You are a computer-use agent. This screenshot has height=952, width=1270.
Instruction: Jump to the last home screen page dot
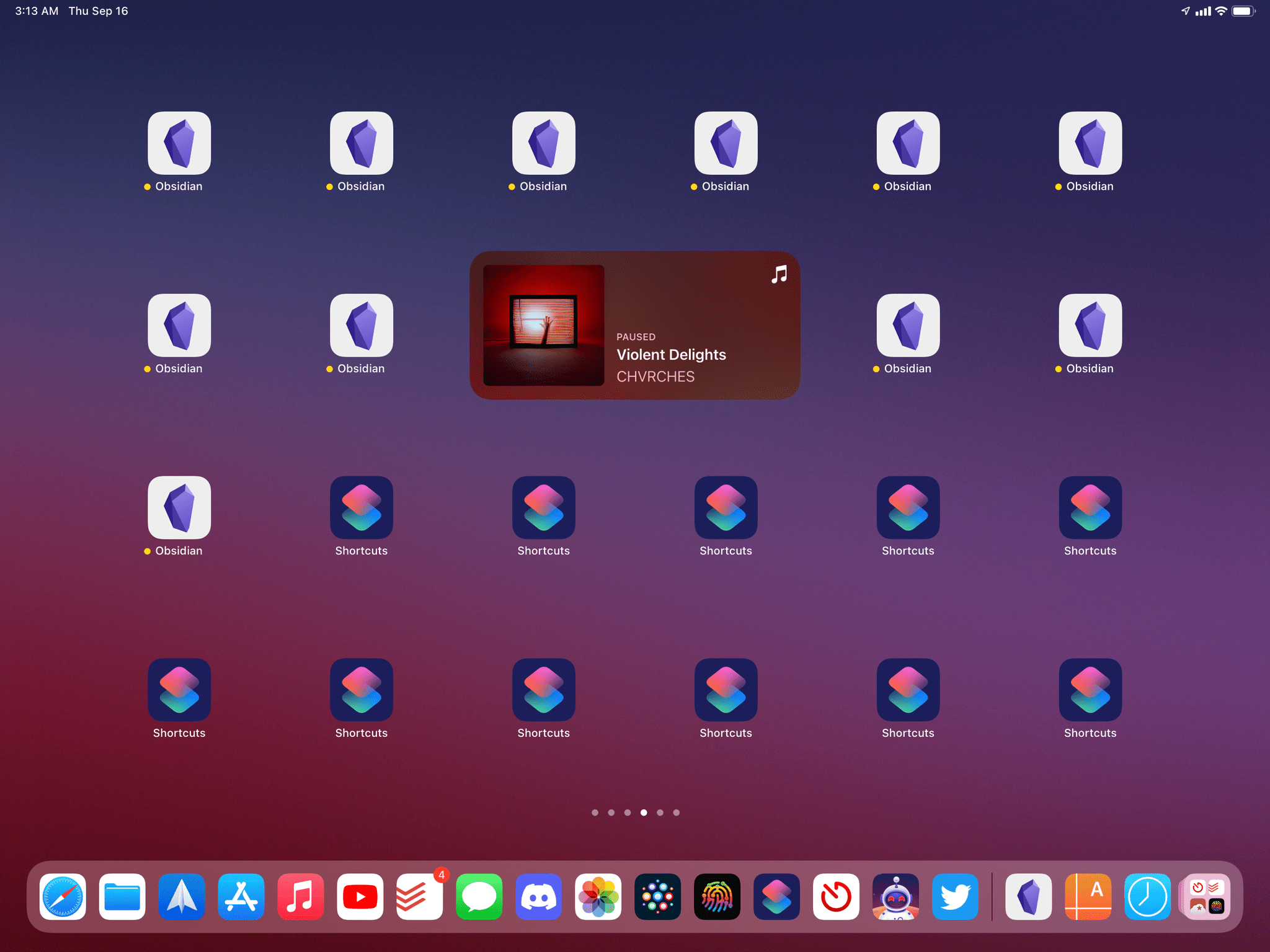click(677, 812)
